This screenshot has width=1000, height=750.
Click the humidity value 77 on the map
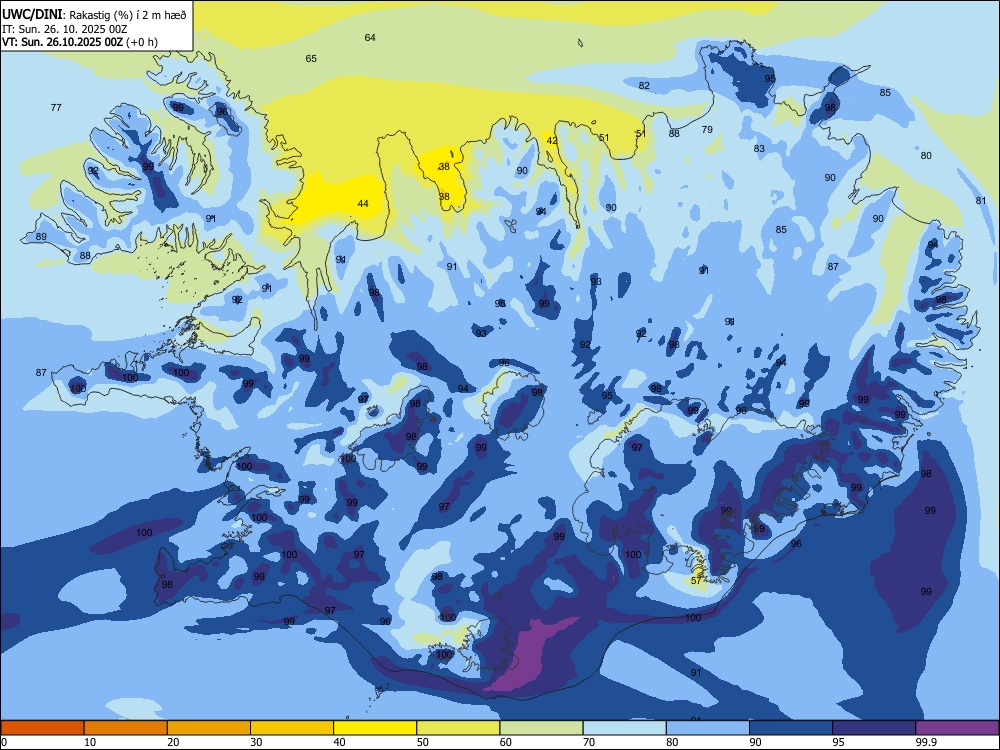(56, 108)
